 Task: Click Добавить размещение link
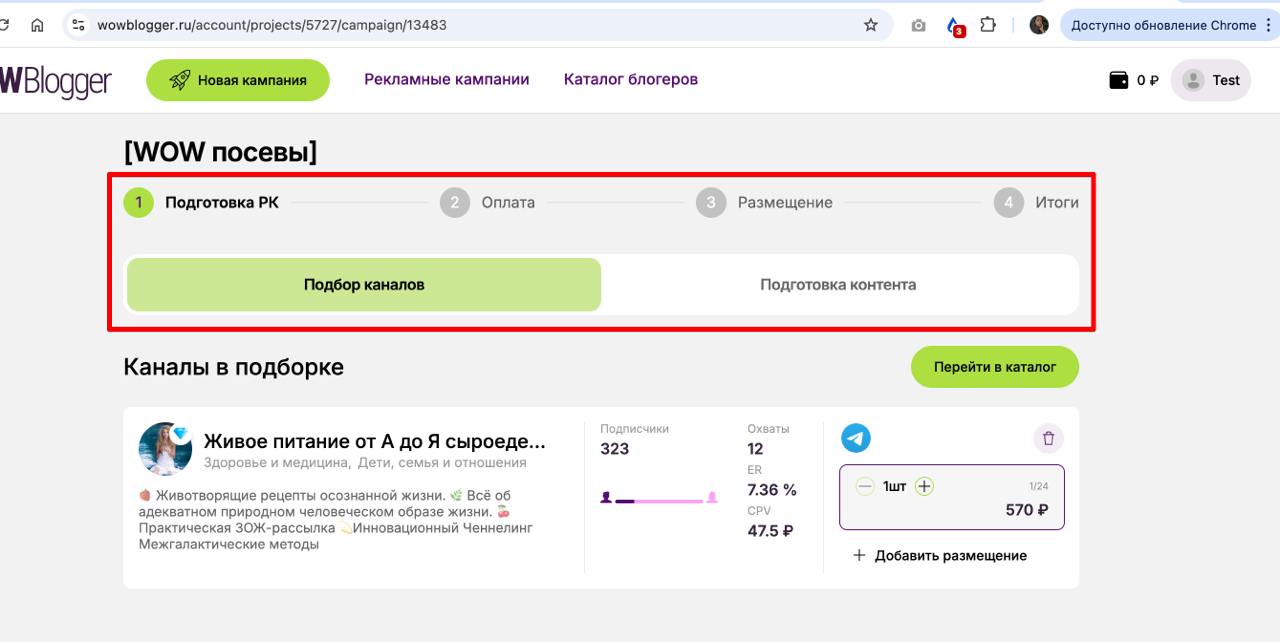click(x=939, y=556)
